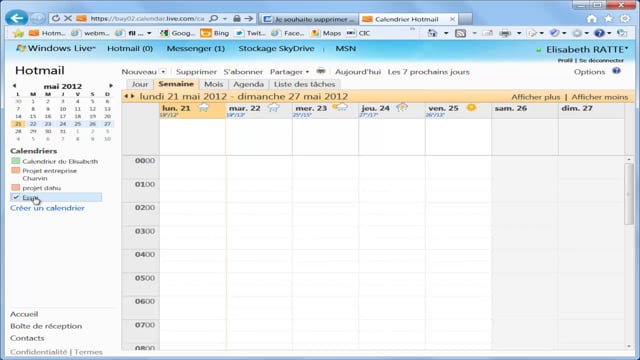Close the Calendrier Hotmail browser tab

click(x=452, y=19)
